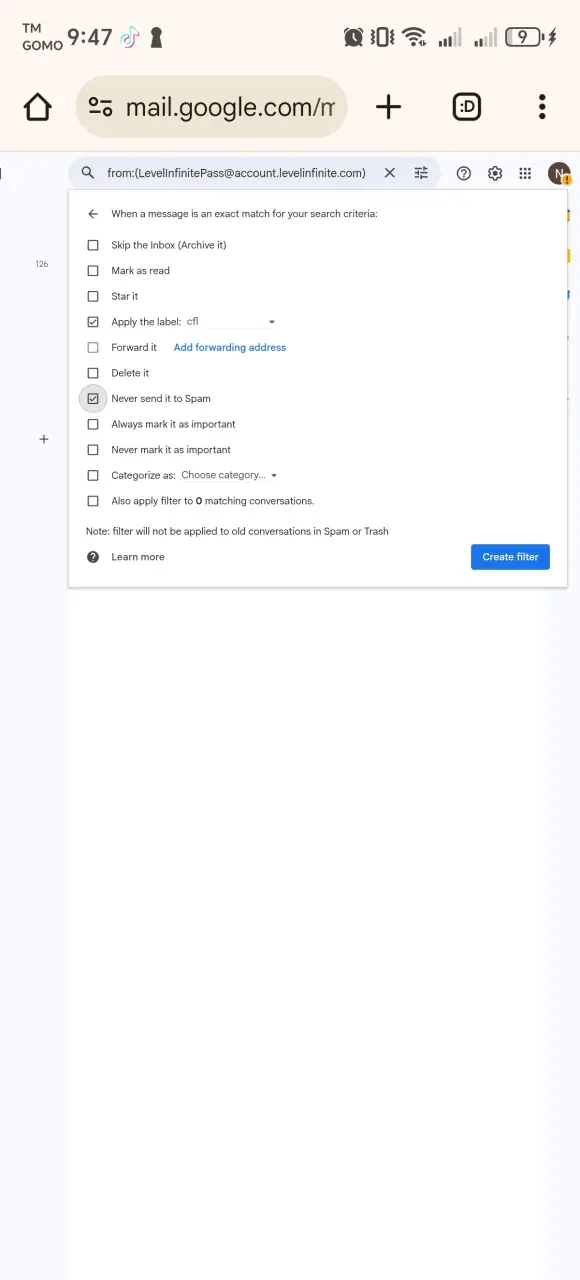Tap the mail.google.com address bar
Viewport: 580px width, 1280px height.
pos(211,107)
